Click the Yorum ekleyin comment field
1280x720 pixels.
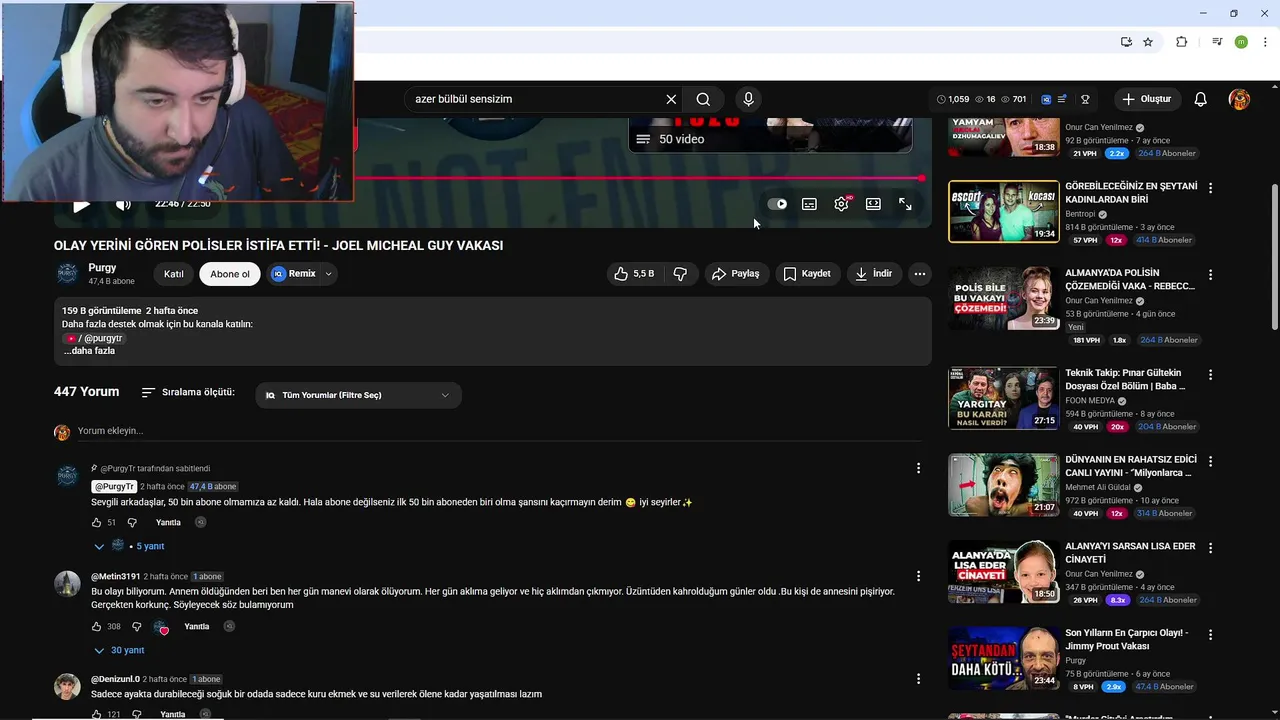(x=500, y=431)
